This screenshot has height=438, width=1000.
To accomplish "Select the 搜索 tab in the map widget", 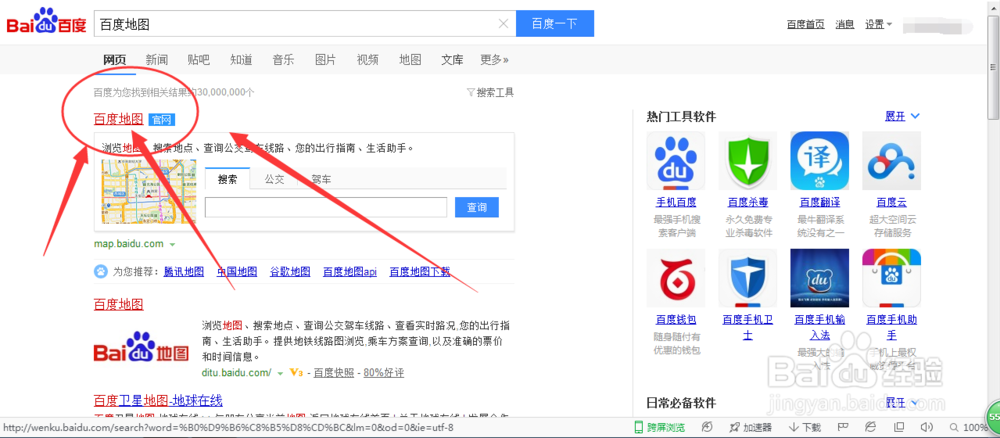I will [227, 179].
